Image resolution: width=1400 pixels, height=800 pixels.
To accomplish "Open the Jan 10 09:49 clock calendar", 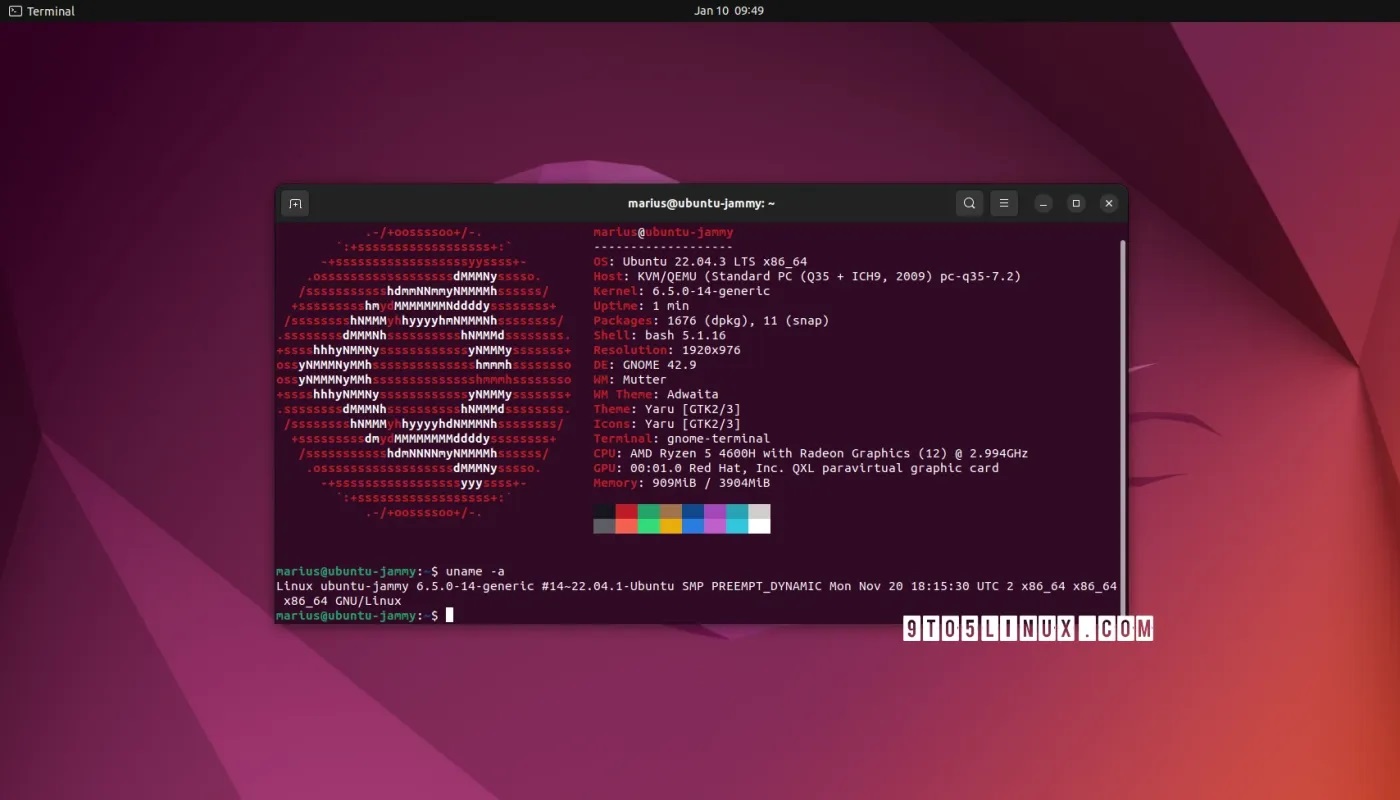I will click(x=728, y=11).
